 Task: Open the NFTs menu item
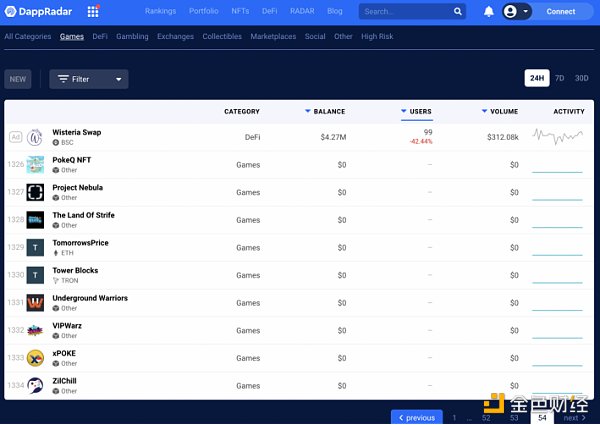tap(240, 11)
